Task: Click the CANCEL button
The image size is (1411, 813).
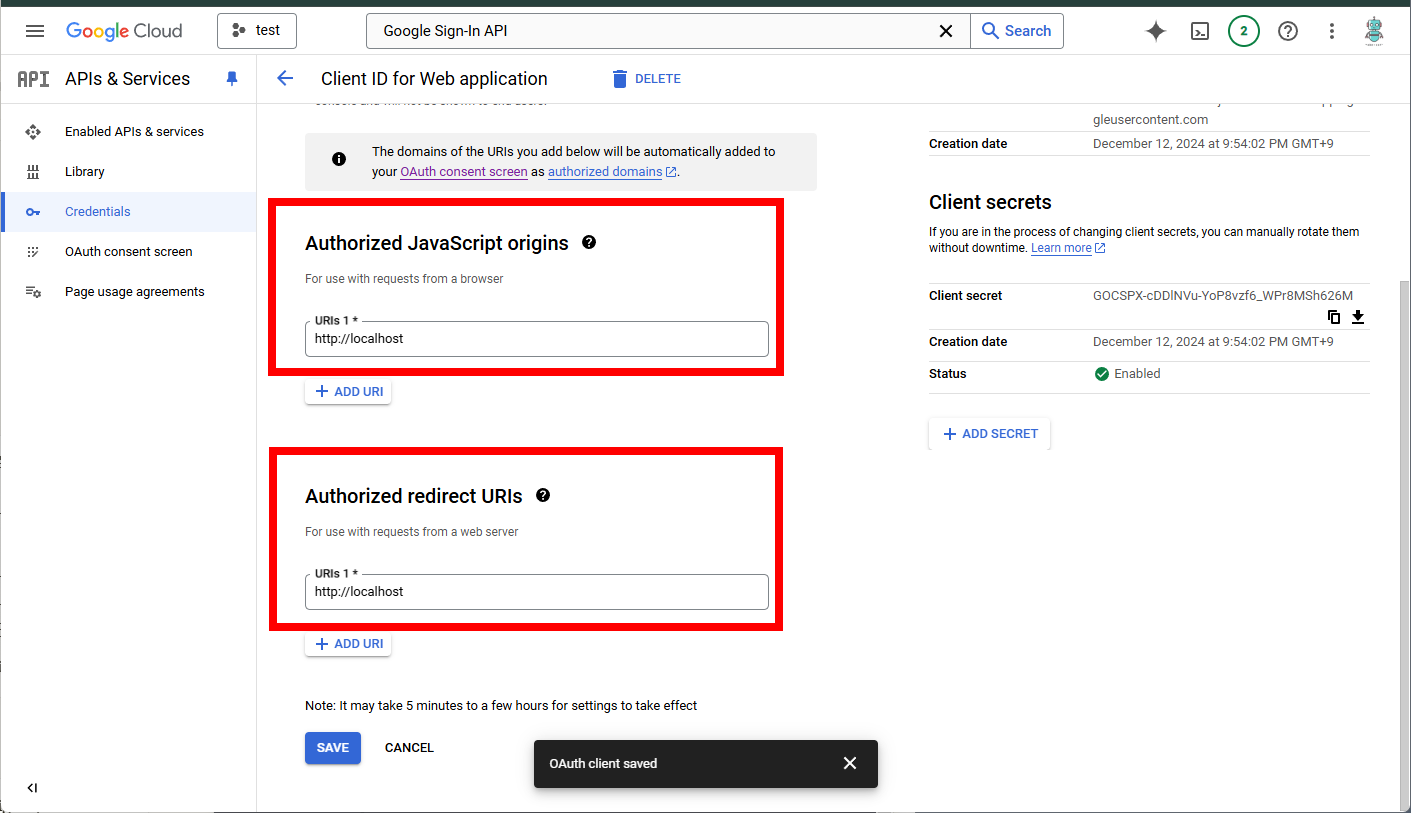Action: [409, 748]
